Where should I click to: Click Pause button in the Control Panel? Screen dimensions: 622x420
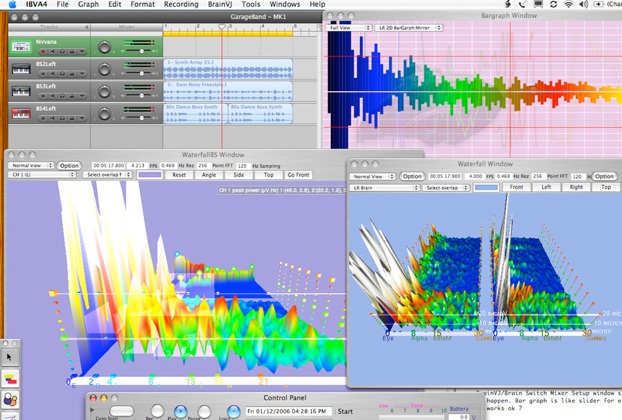pyautogui.click(x=204, y=412)
